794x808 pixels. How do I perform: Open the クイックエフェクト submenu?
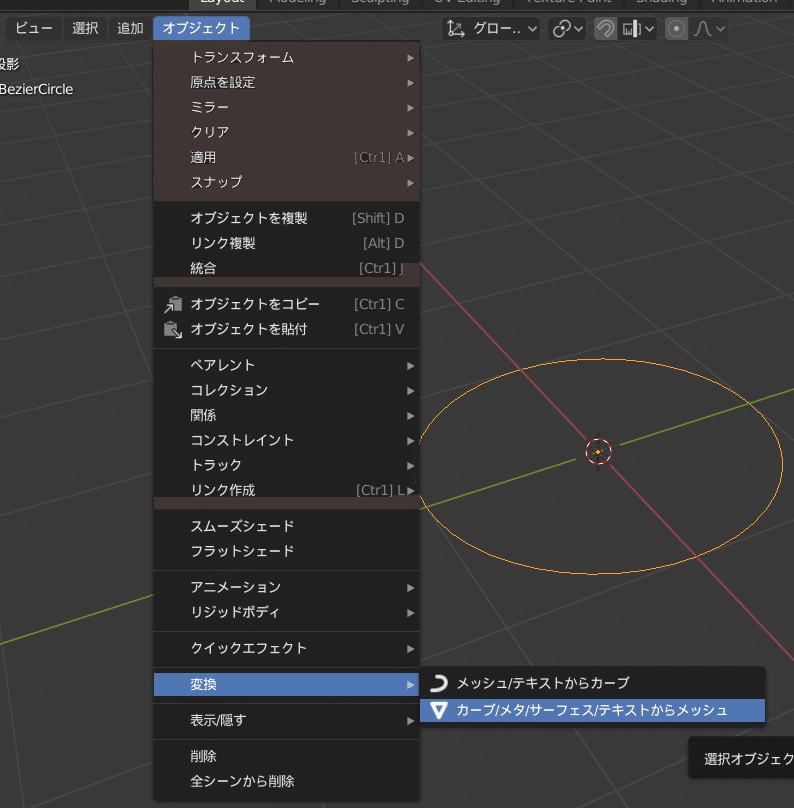pyautogui.click(x=286, y=648)
